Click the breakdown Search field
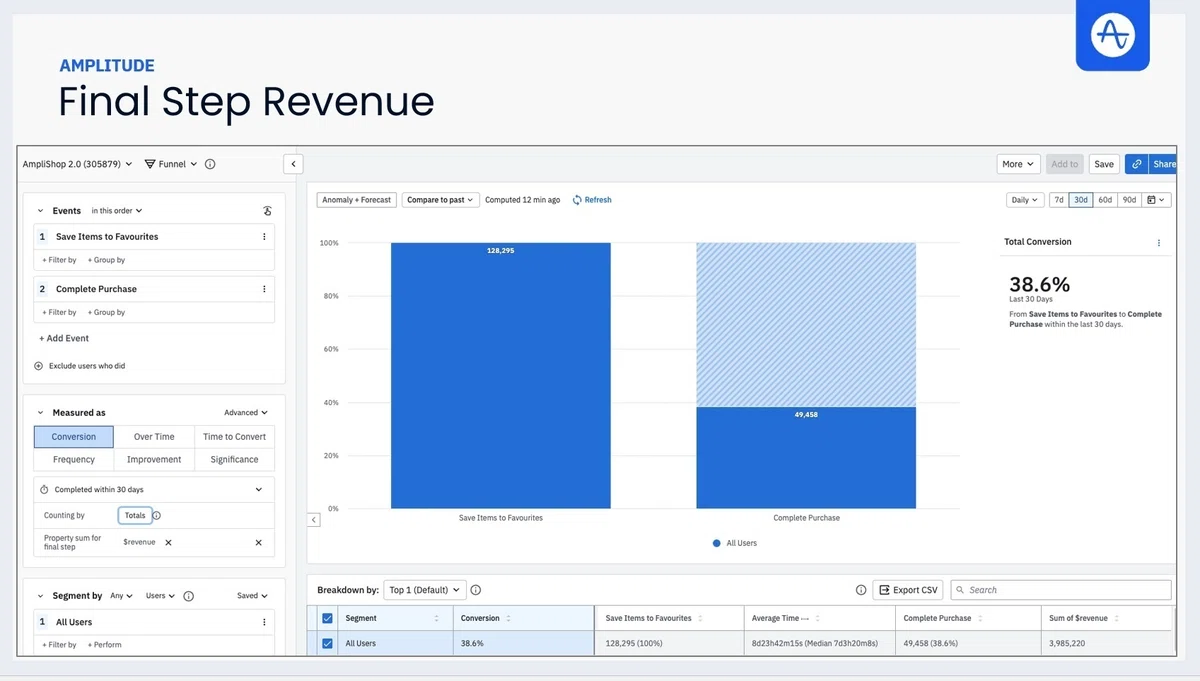This screenshot has height=681, width=1200. click(1060, 590)
